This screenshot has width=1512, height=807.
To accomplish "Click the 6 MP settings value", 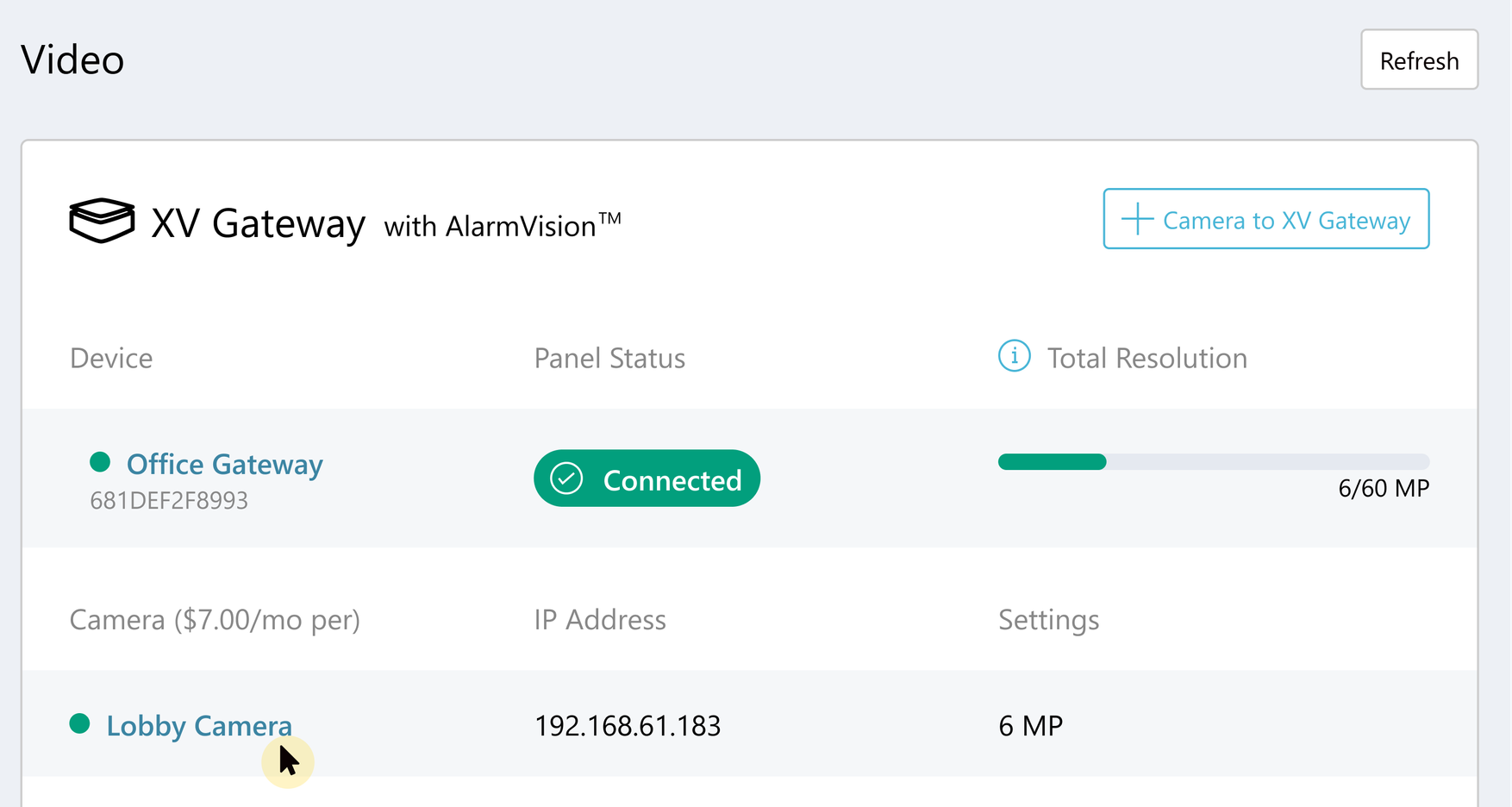I will (1030, 726).
